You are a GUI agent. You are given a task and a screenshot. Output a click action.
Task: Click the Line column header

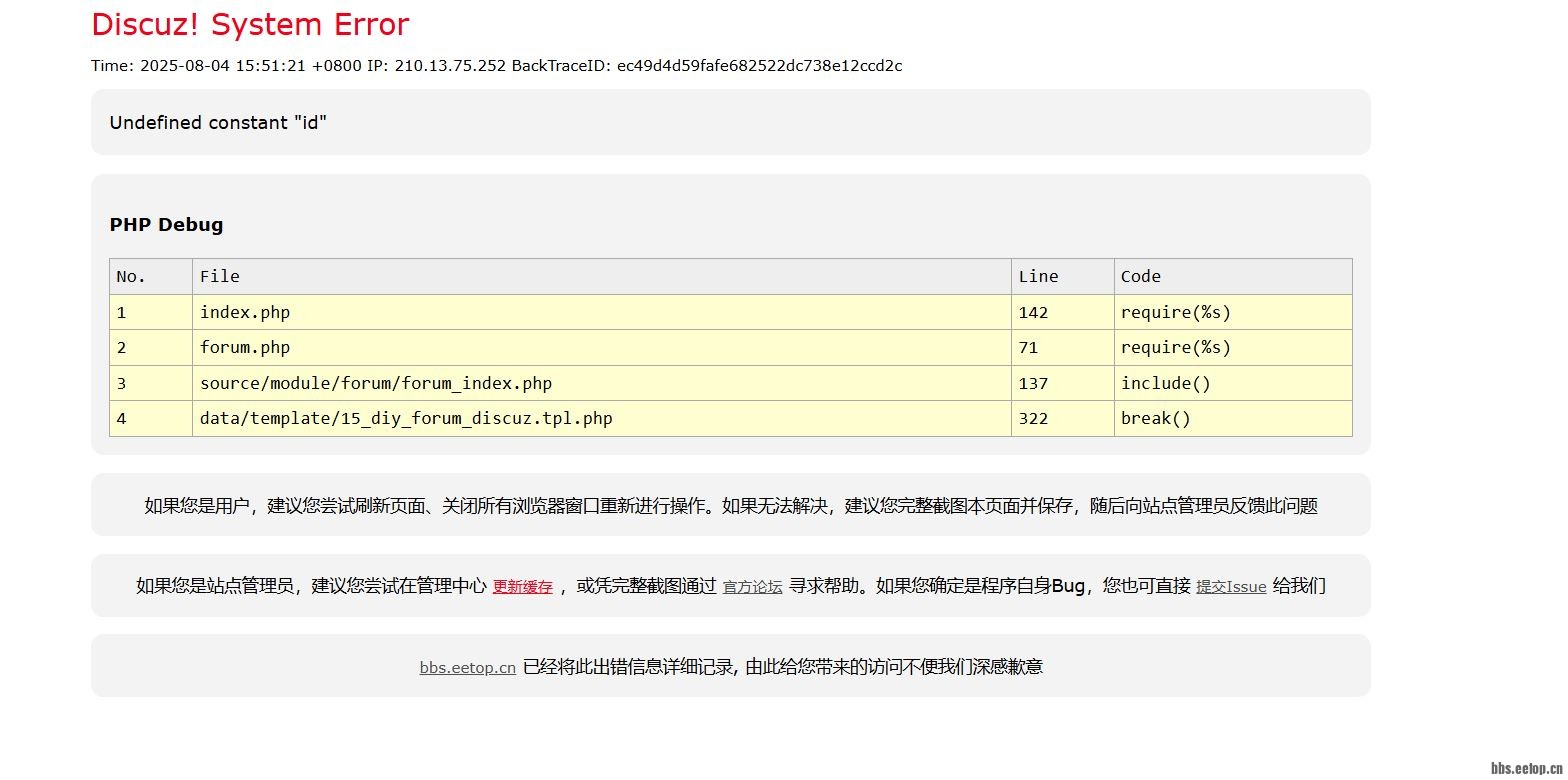click(x=1063, y=276)
